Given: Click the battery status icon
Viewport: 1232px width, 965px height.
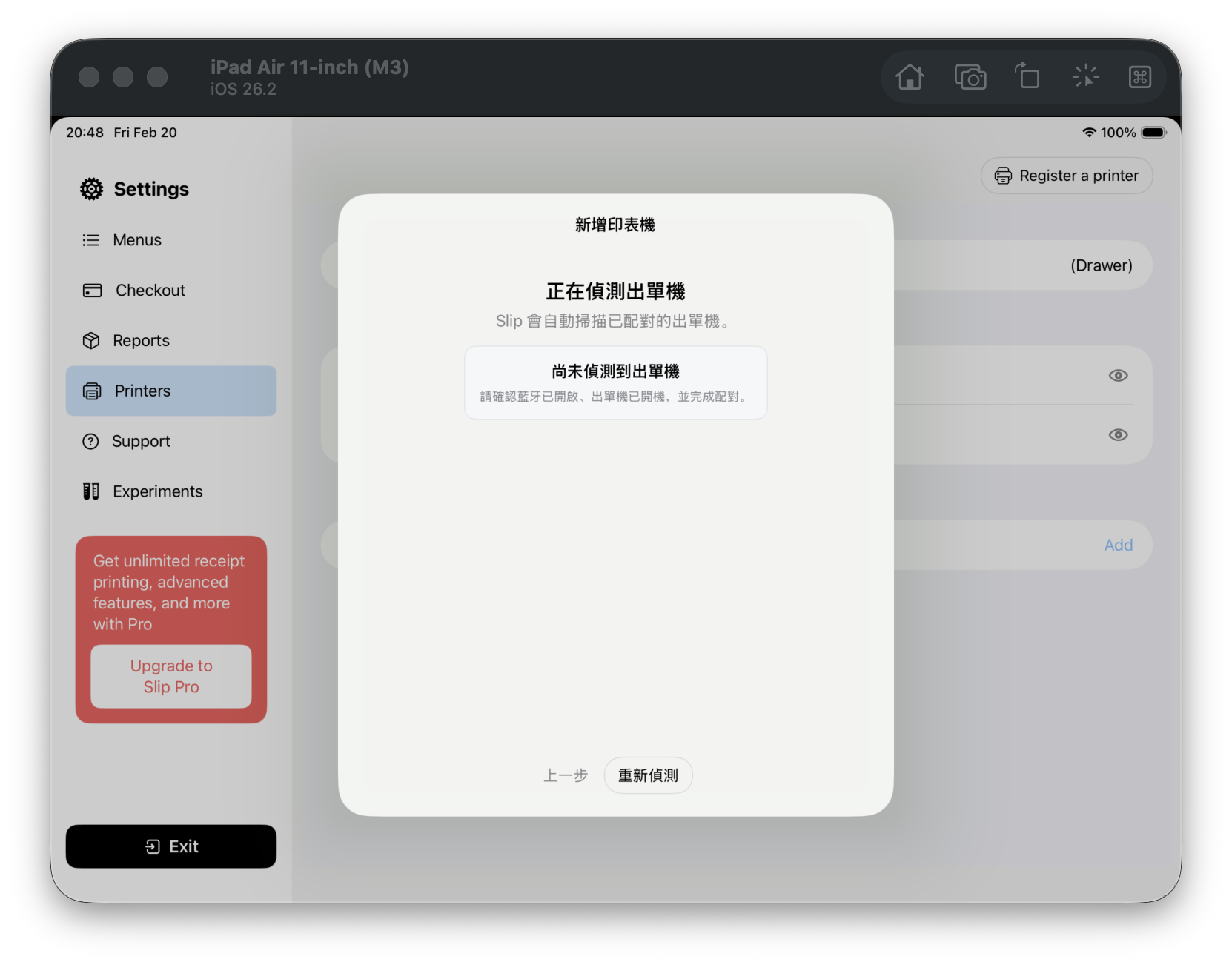Looking at the screenshot, I should pyautogui.click(x=1153, y=133).
